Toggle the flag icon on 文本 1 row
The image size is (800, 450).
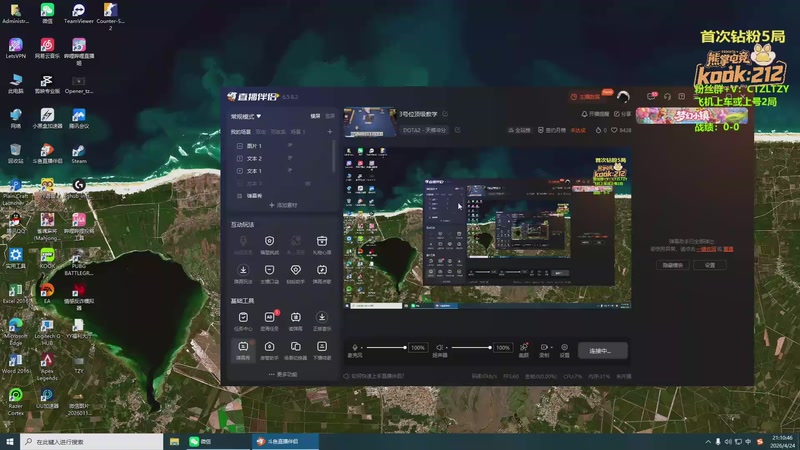click(x=290, y=170)
